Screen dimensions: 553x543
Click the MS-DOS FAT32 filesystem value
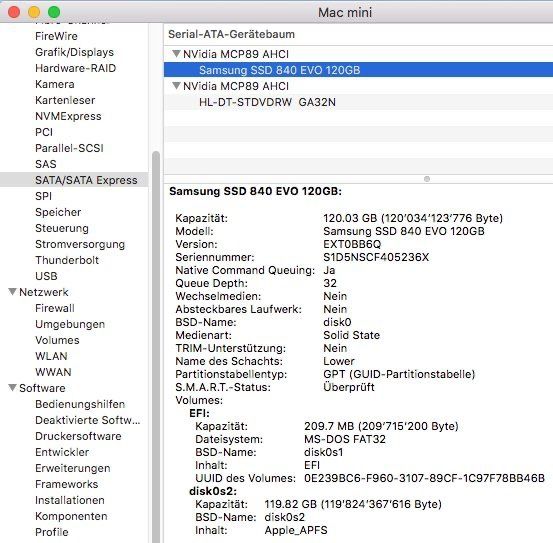pyautogui.click(x=345, y=439)
